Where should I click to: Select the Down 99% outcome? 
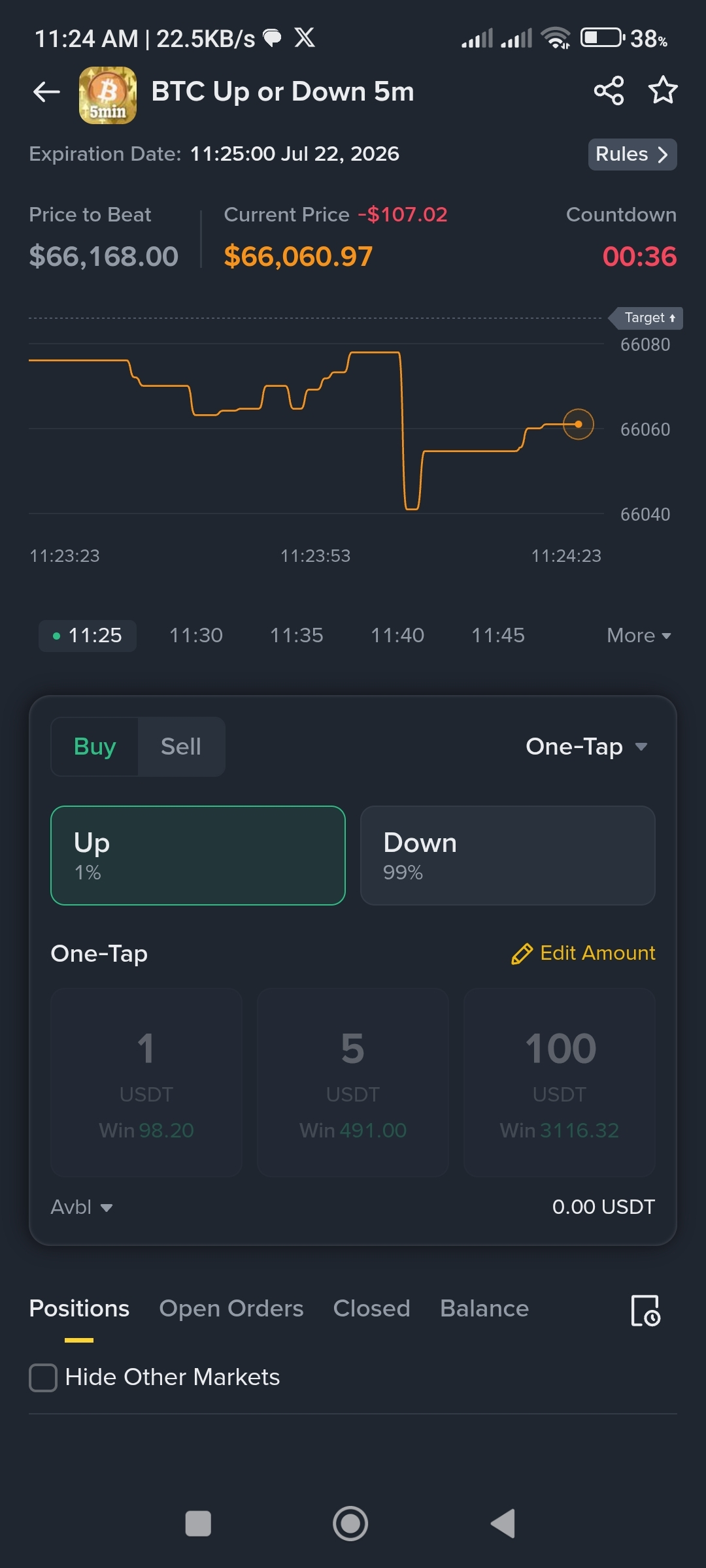[508, 855]
